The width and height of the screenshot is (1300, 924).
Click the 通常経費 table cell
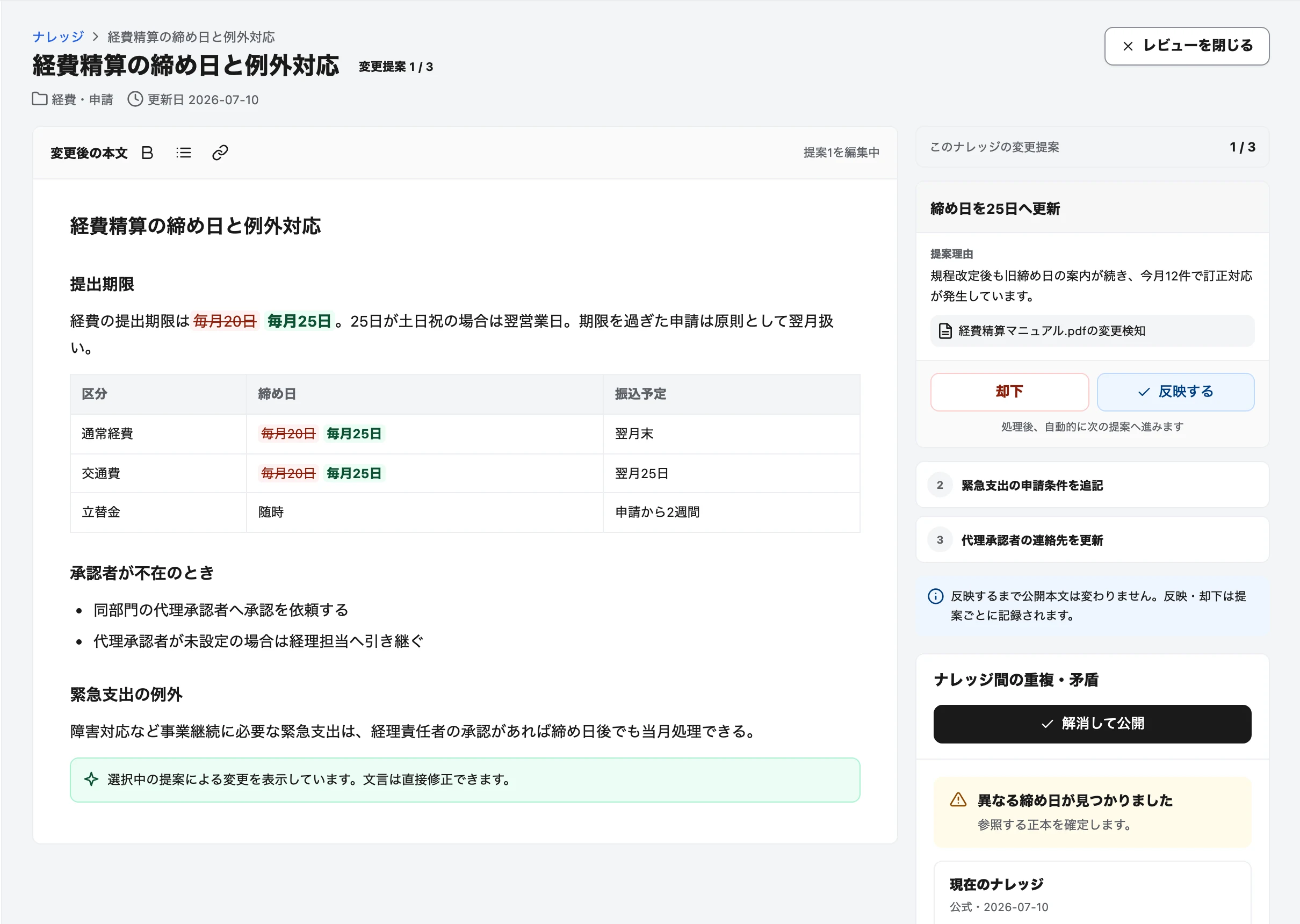point(158,434)
